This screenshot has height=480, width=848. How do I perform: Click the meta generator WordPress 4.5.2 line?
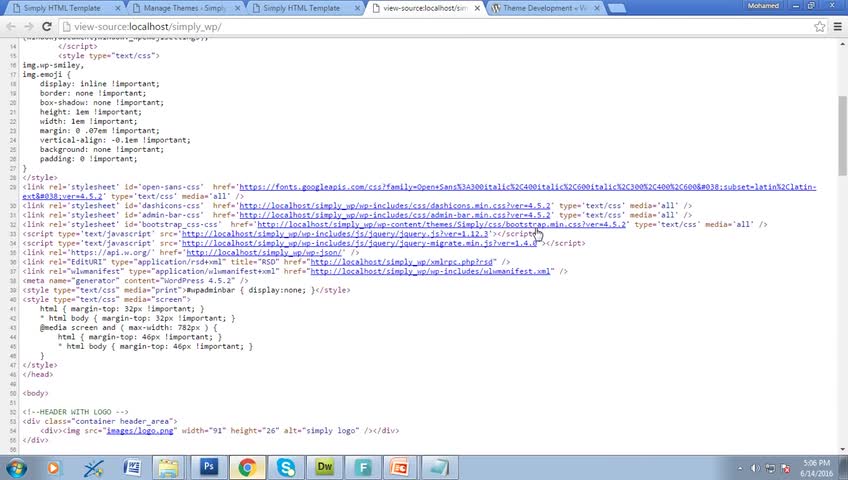pyautogui.click(x=135, y=281)
